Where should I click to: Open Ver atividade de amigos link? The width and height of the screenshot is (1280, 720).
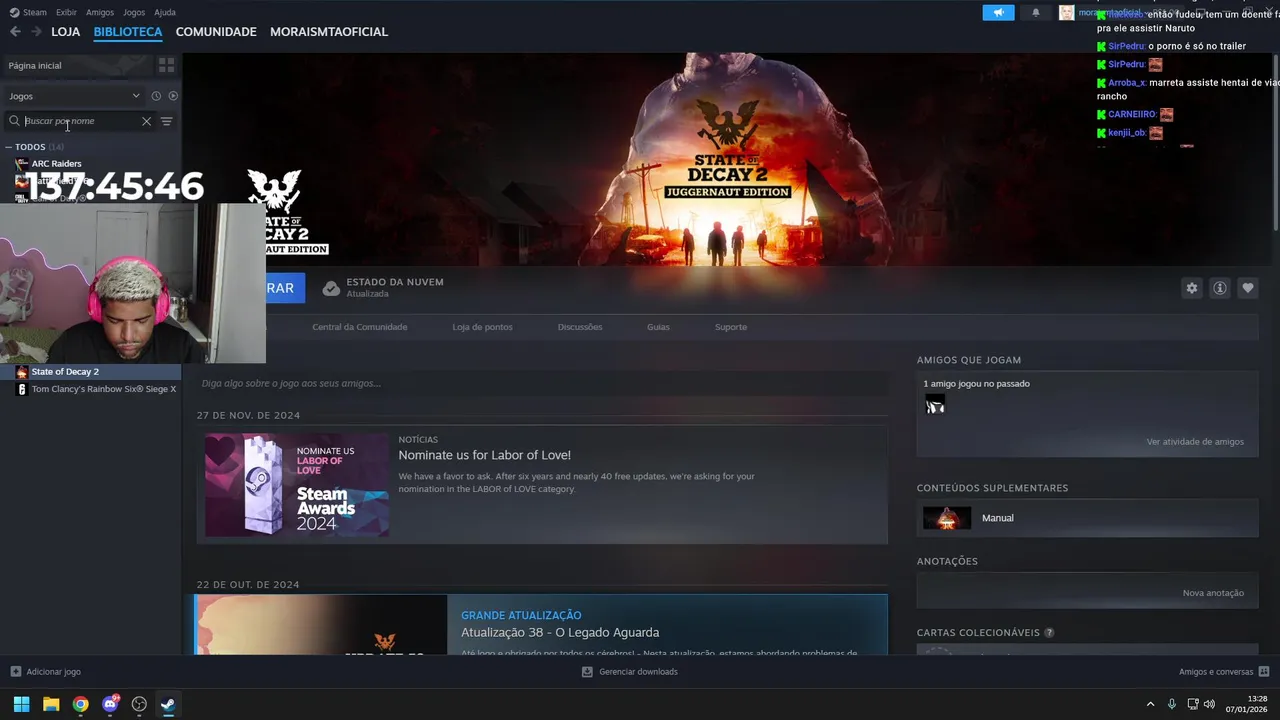coord(1195,442)
